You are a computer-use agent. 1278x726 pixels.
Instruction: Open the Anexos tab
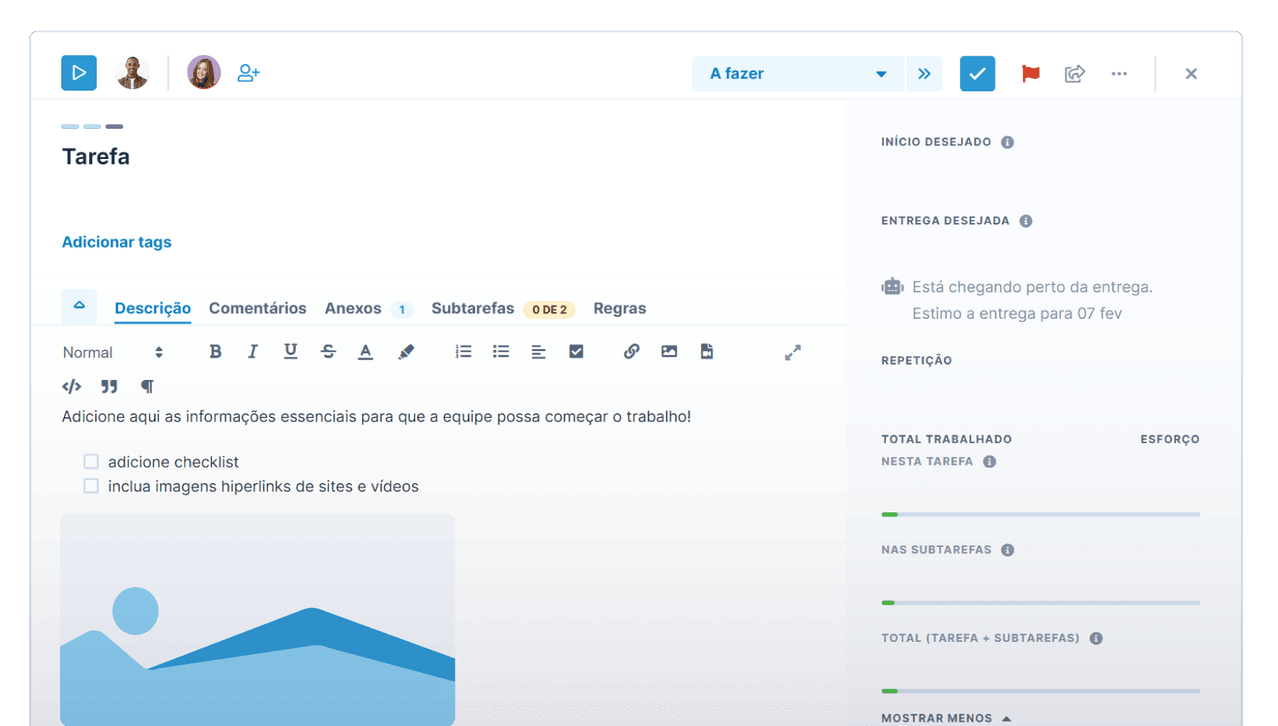pyautogui.click(x=353, y=308)
